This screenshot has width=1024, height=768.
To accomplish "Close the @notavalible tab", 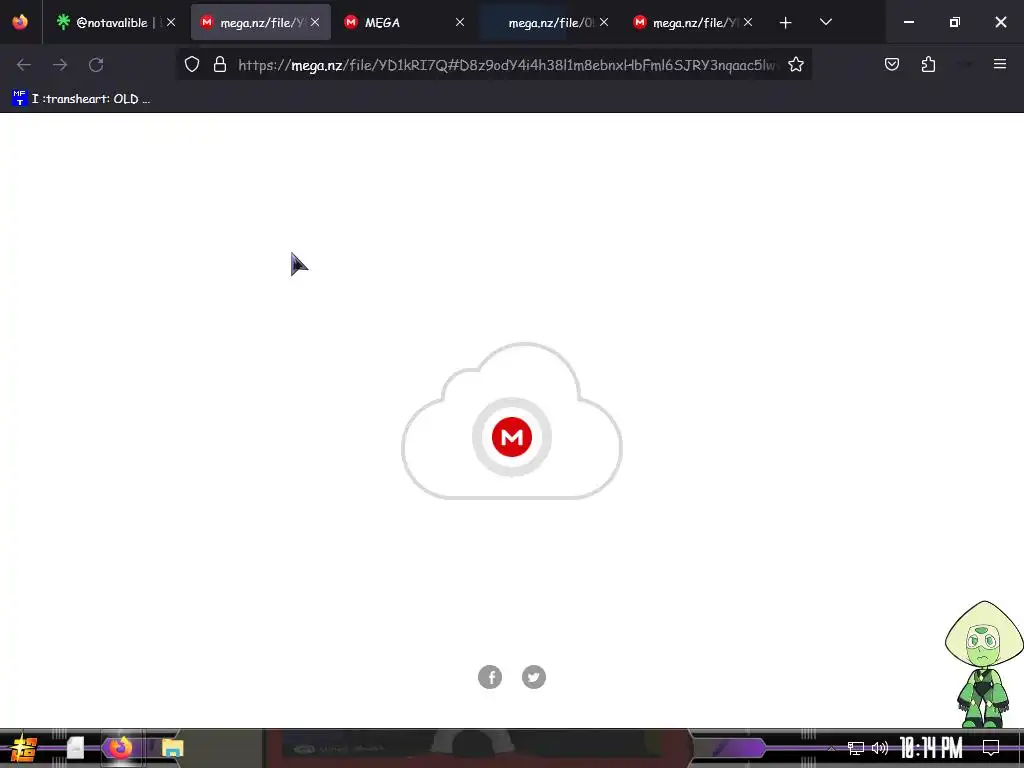I will tap(171, 22).
